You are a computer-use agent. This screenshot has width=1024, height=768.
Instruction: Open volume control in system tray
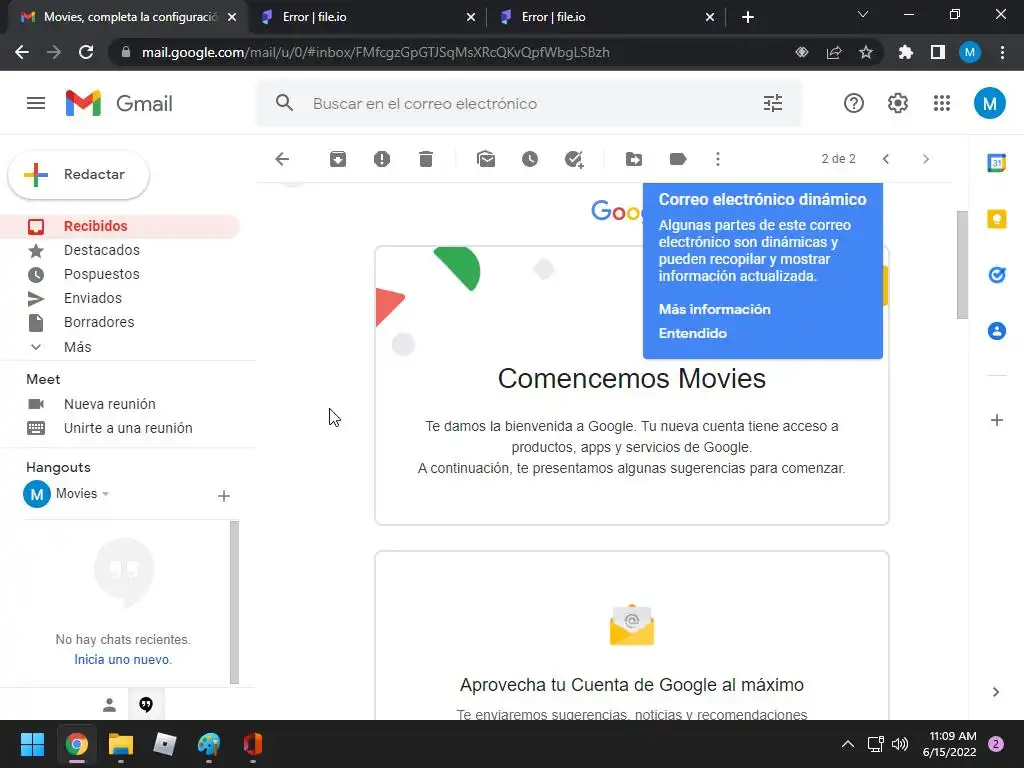click(x=899, y=744)
